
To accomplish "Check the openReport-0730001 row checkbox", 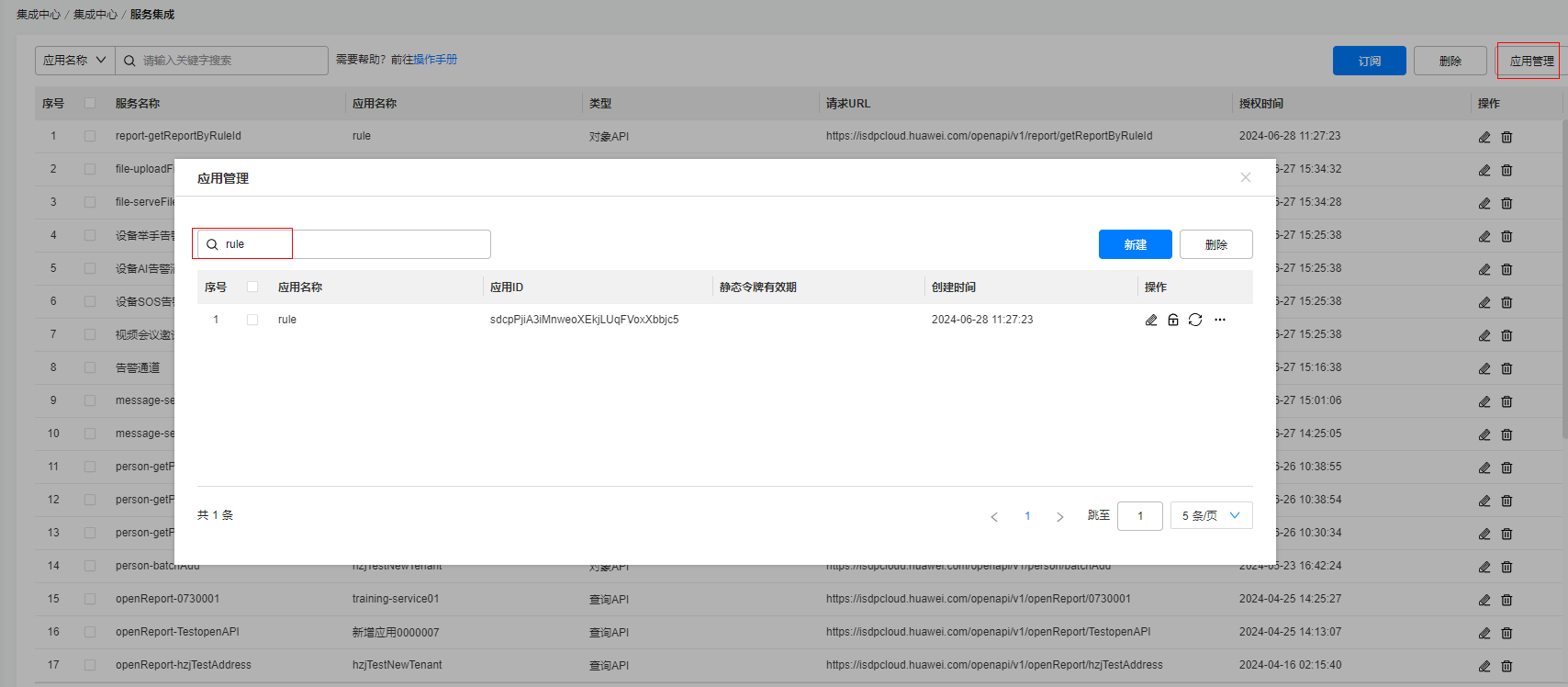I will pyautogui.click(x=90, y=599).
